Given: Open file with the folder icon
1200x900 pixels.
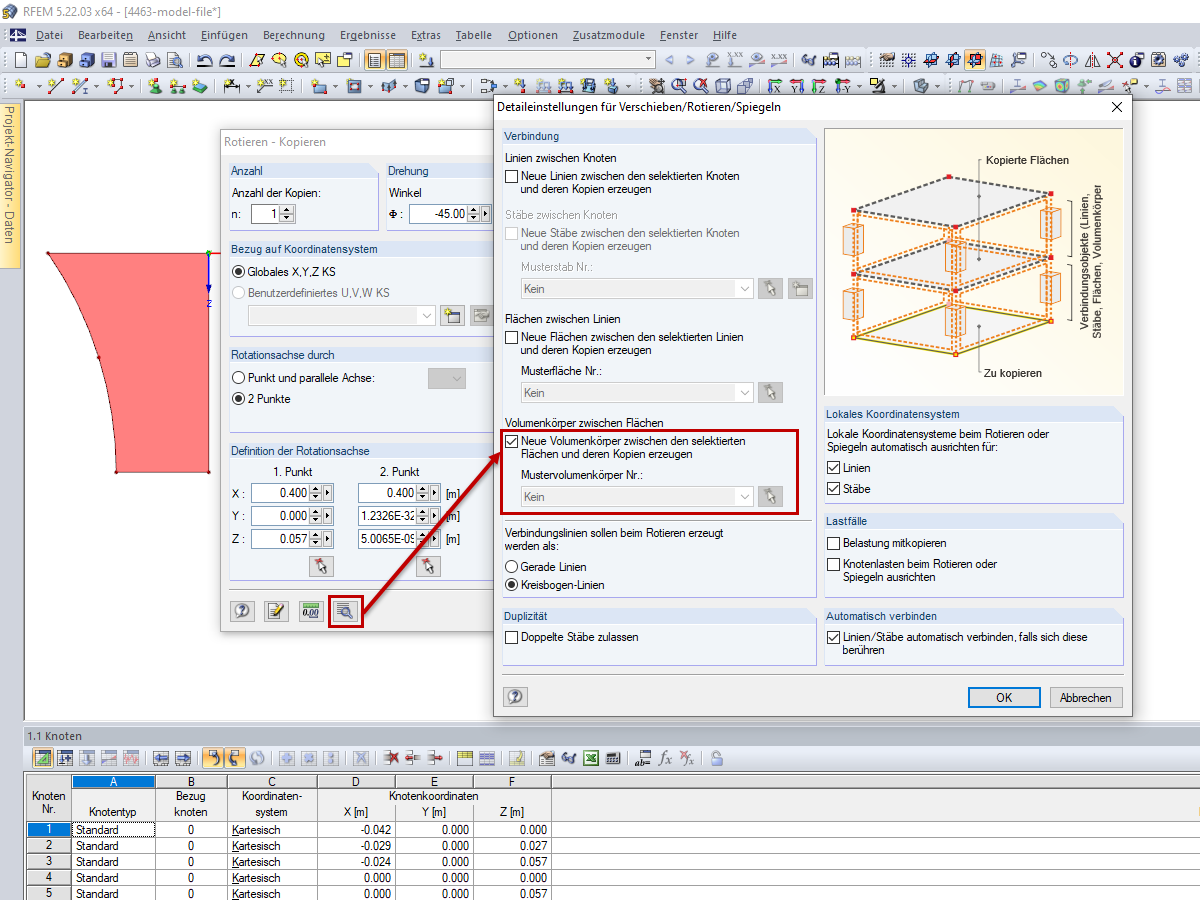Looking at the screenshot, I should (42, 60).
